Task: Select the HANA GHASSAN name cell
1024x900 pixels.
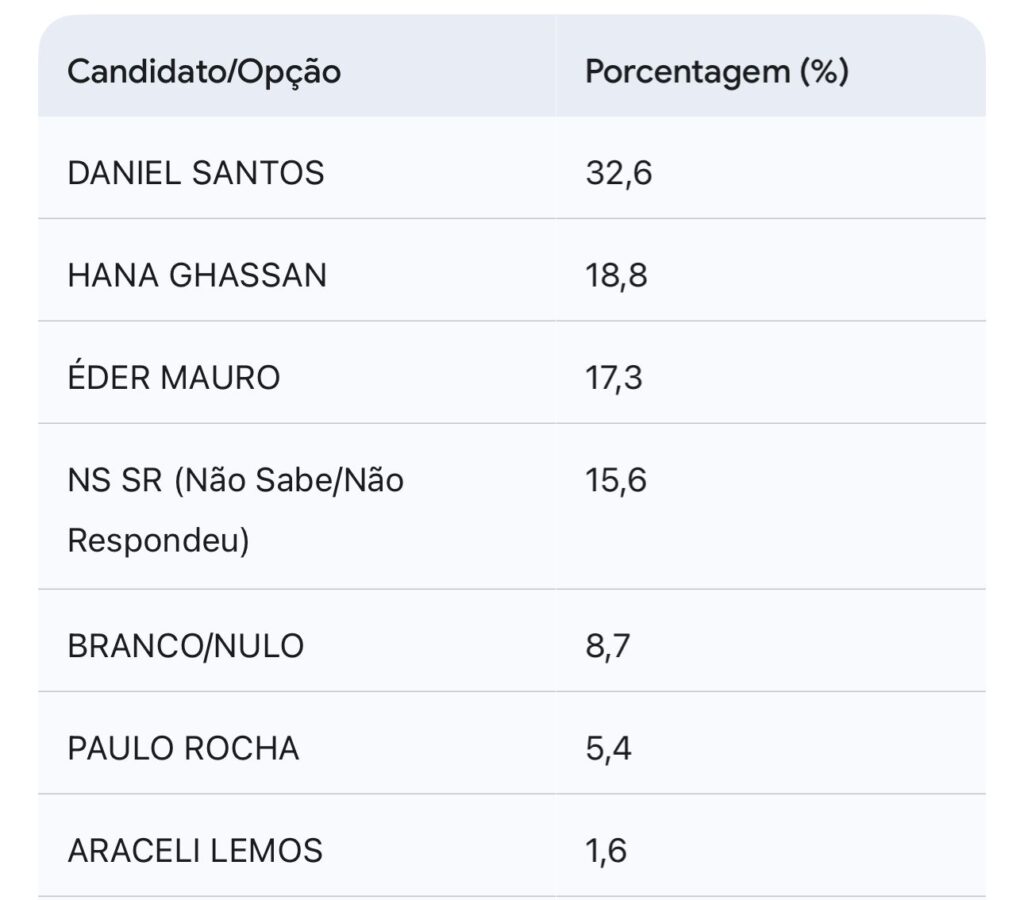Action: 197,275
